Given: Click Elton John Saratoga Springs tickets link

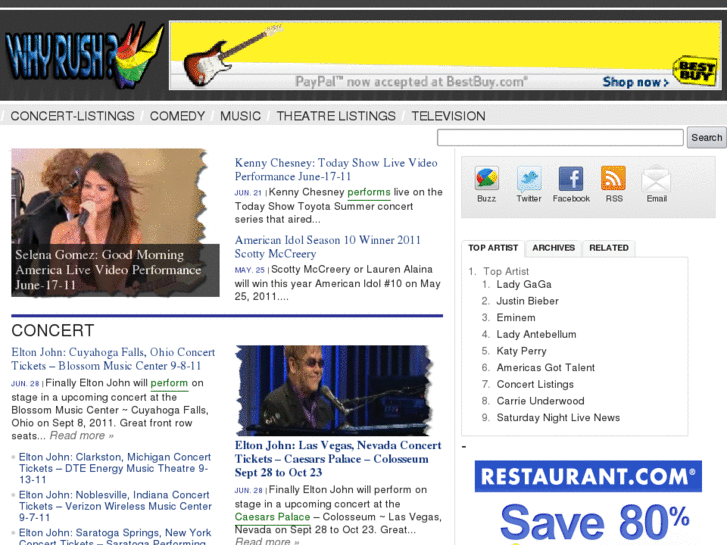Looking at the screenshot, I should 115,536.
